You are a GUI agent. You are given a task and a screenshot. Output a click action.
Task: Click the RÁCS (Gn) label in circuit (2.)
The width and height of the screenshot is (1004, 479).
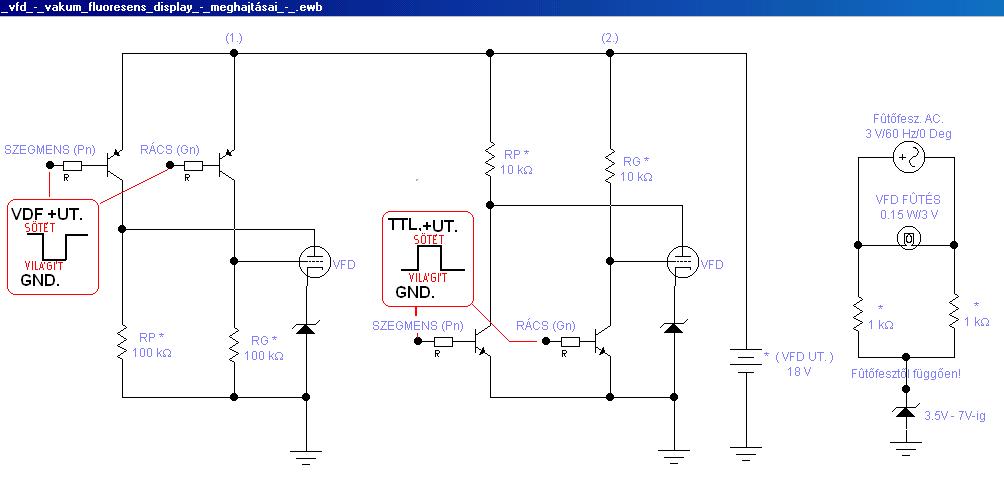pyautogui.click(x=546, y=325)
